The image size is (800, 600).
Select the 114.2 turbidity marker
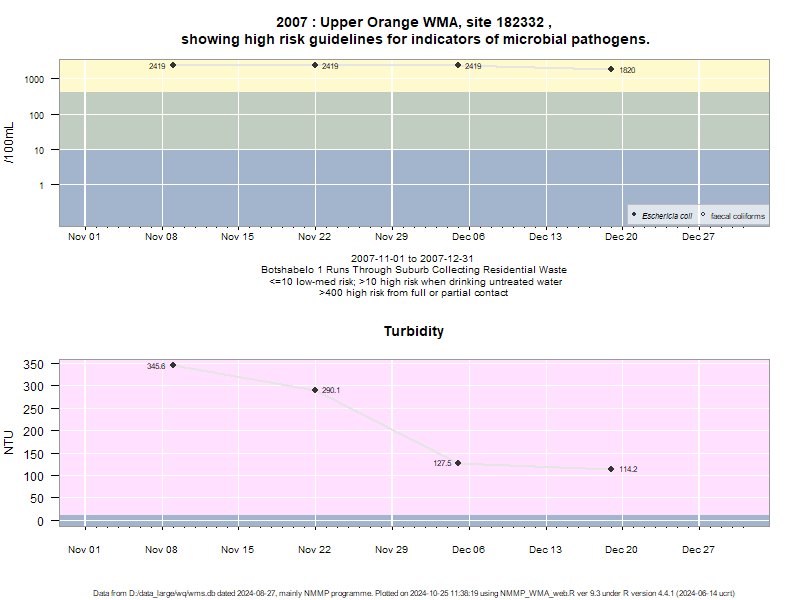click(x=611, y=469)
